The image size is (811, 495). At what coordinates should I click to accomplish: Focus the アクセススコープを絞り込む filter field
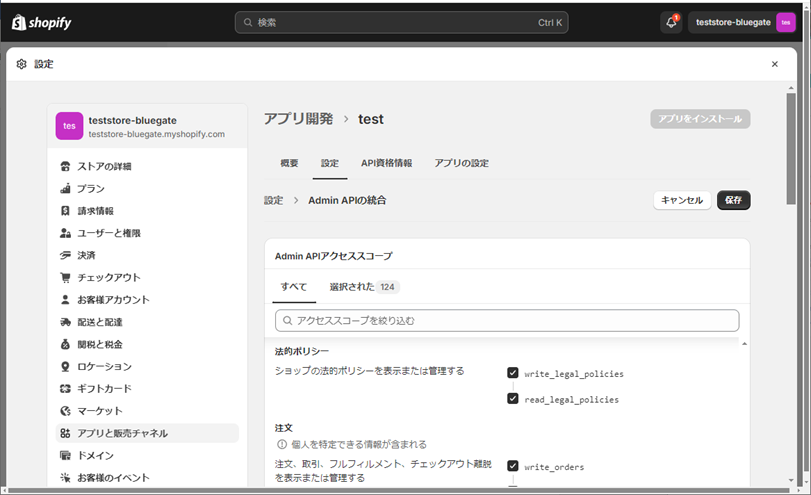(507, 321)
